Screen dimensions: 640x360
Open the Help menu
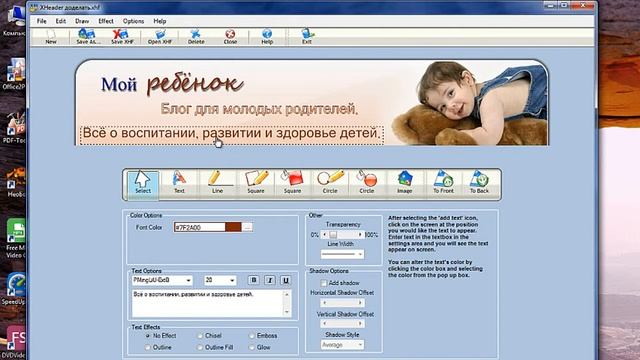pyautogui.click(x=160, y=21)
